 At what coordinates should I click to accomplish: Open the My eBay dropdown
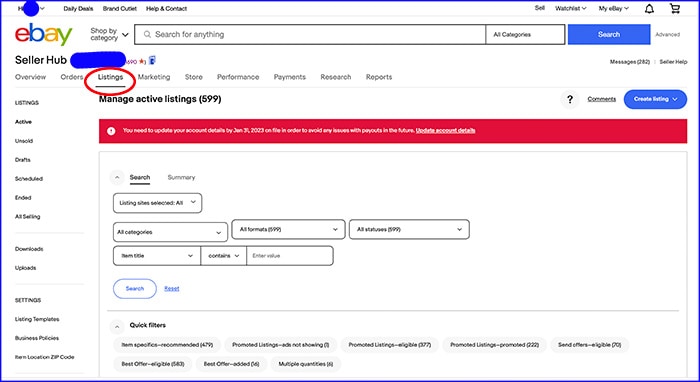[x=613, y=8]
